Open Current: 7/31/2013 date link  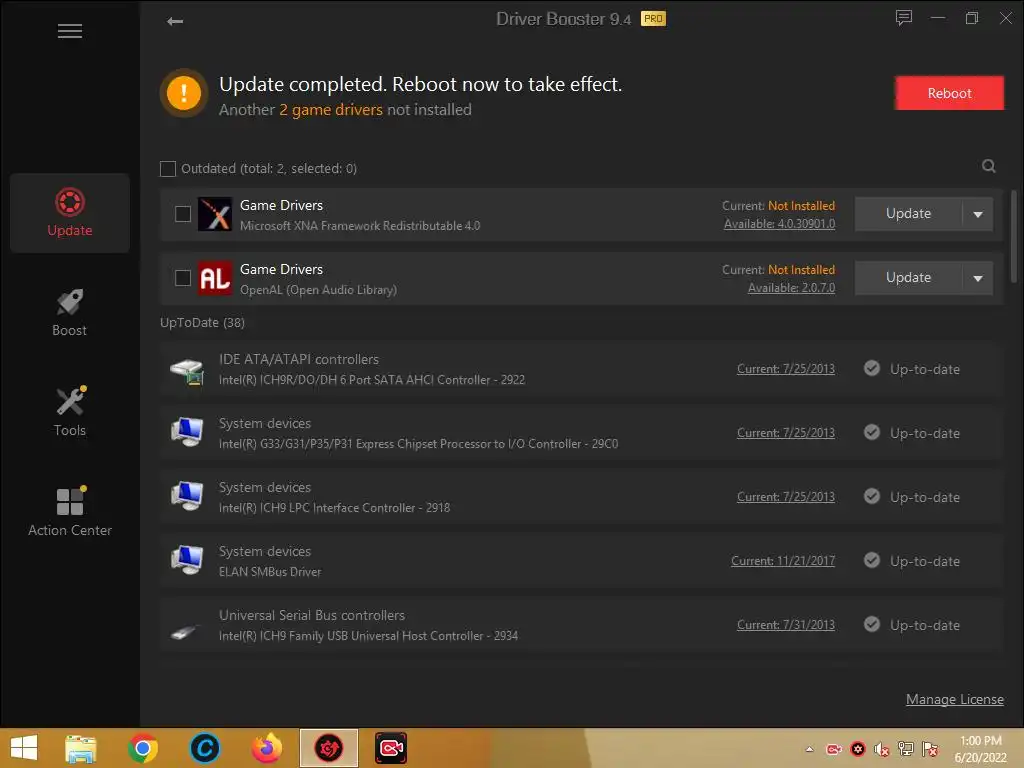tap(786, 625)
